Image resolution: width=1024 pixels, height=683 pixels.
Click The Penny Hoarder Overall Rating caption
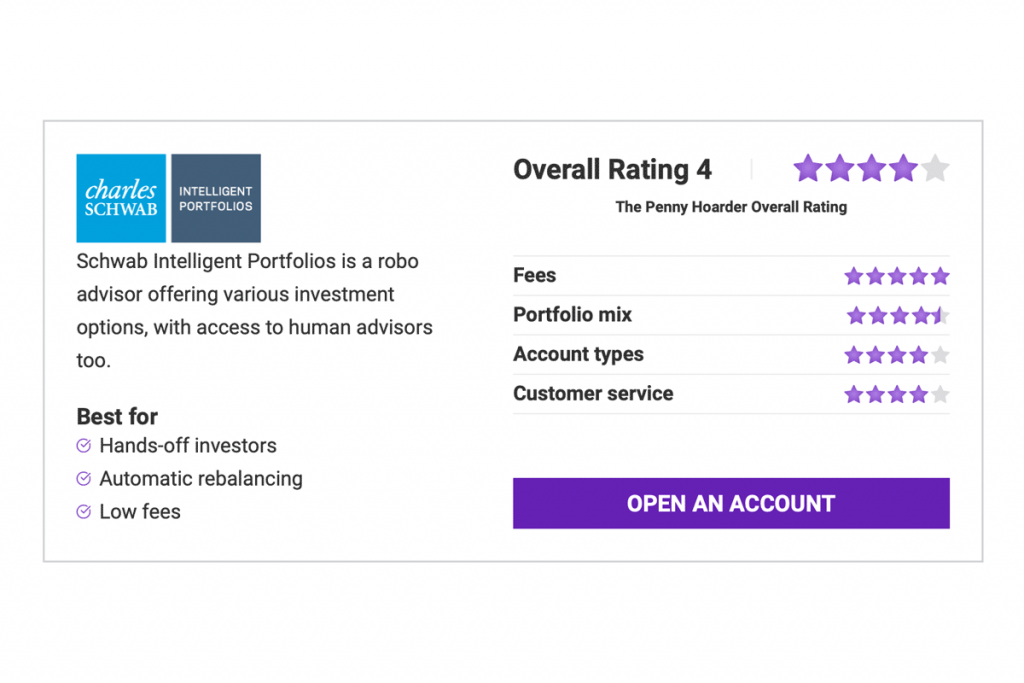731,207
